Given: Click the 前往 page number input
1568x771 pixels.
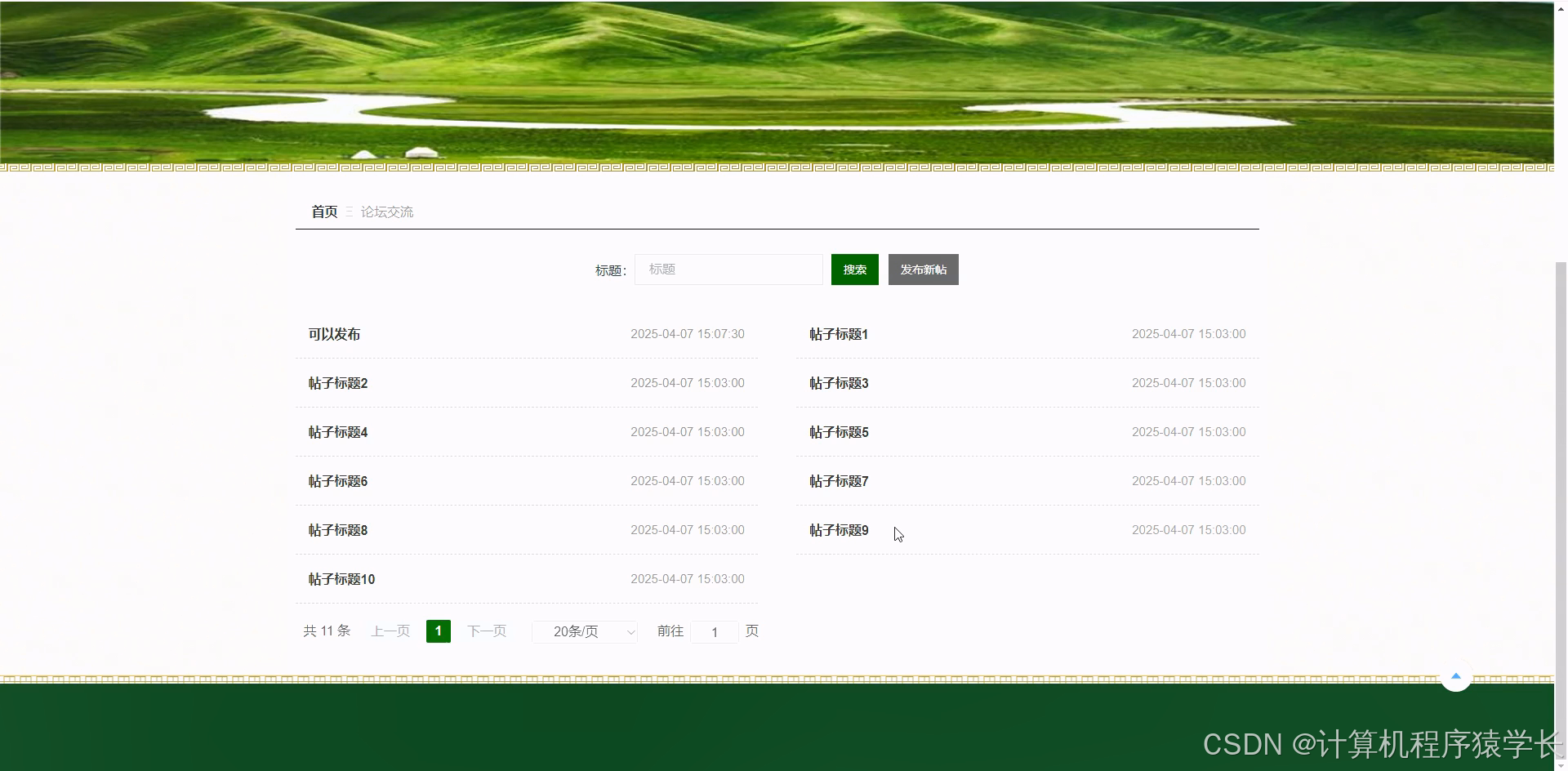Looking at the screenshot, I should point(714,631).
